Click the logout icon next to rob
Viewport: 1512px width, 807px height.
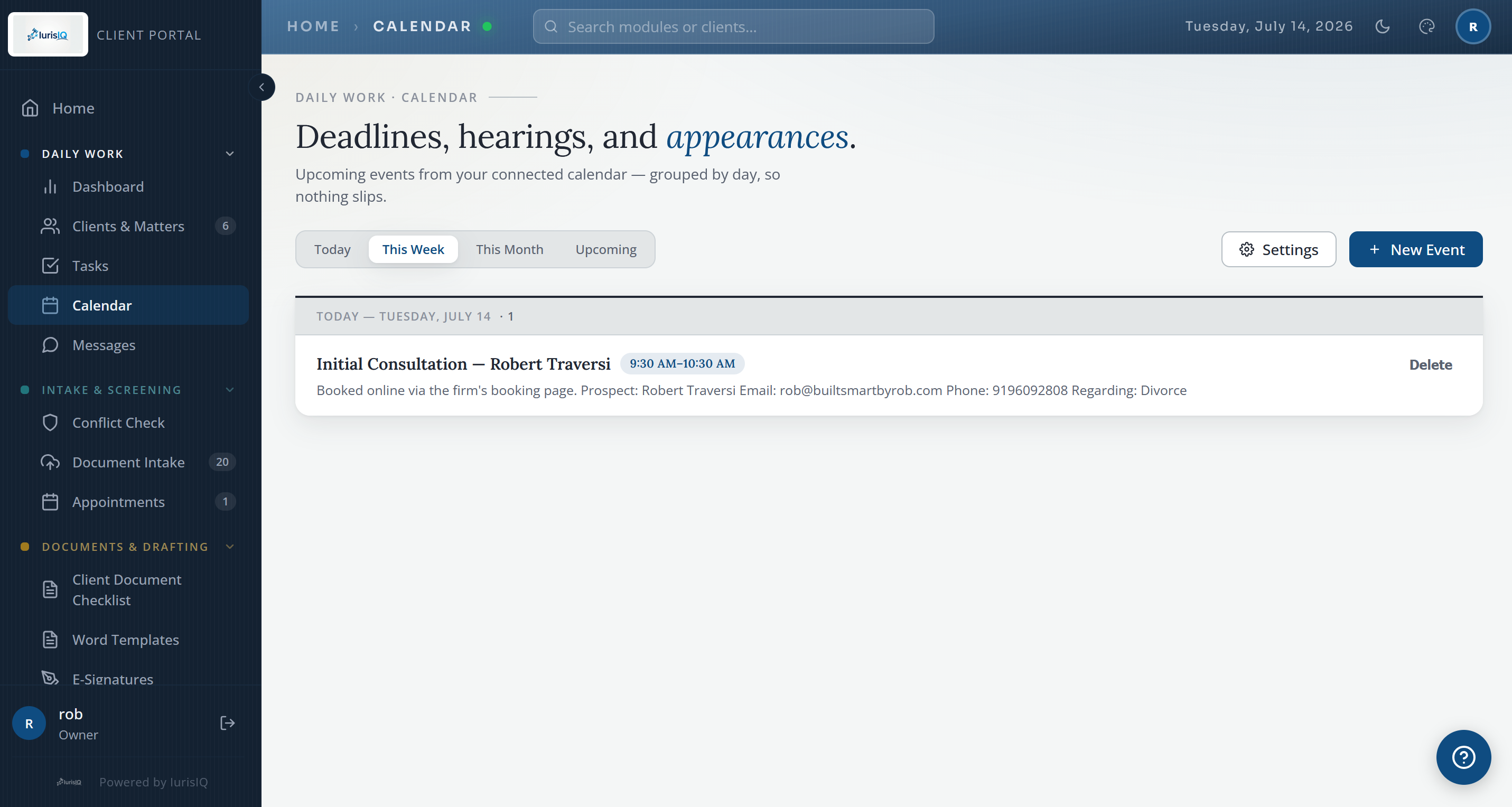(x=227, y=723)
